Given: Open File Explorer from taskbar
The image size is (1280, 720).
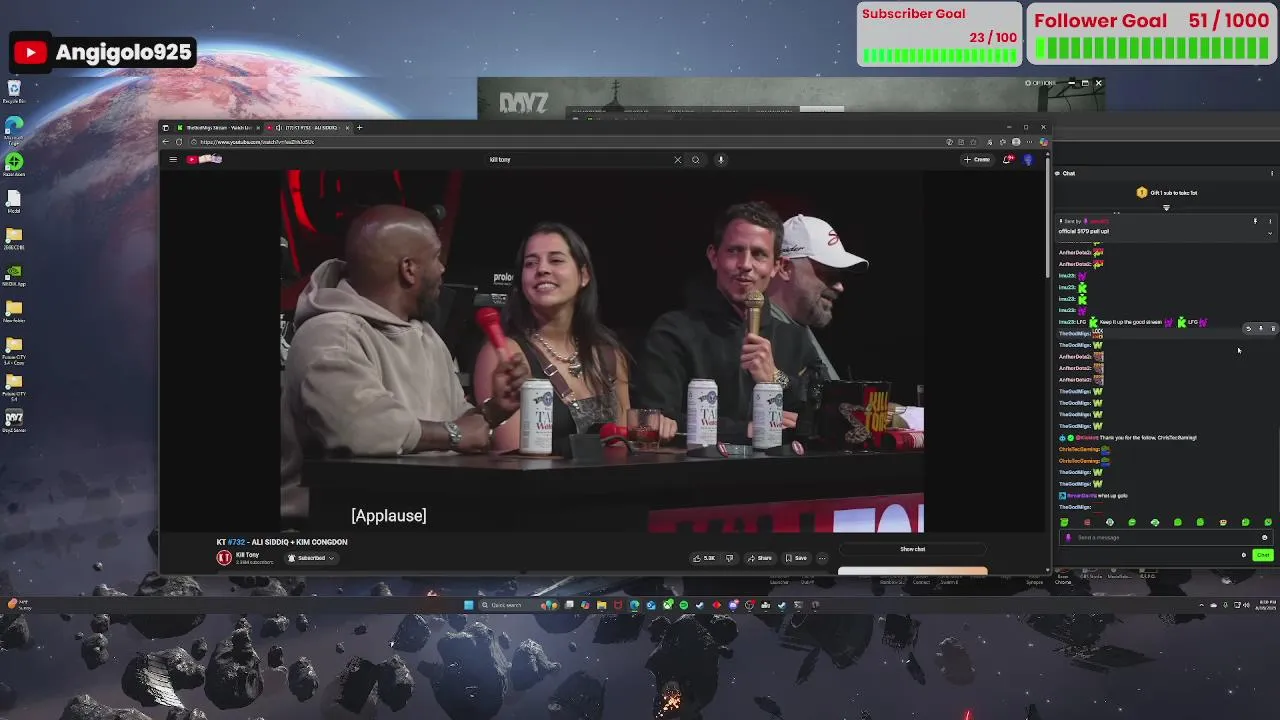Looking at the screenshot, I should [601, 605].
